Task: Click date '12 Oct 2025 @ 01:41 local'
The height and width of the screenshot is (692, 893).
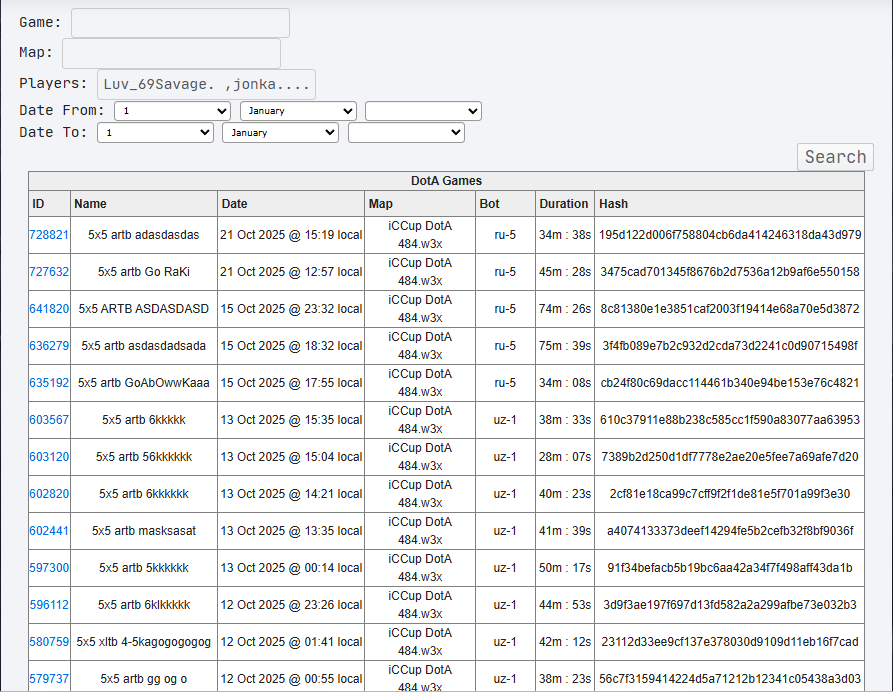Action: 291,642
